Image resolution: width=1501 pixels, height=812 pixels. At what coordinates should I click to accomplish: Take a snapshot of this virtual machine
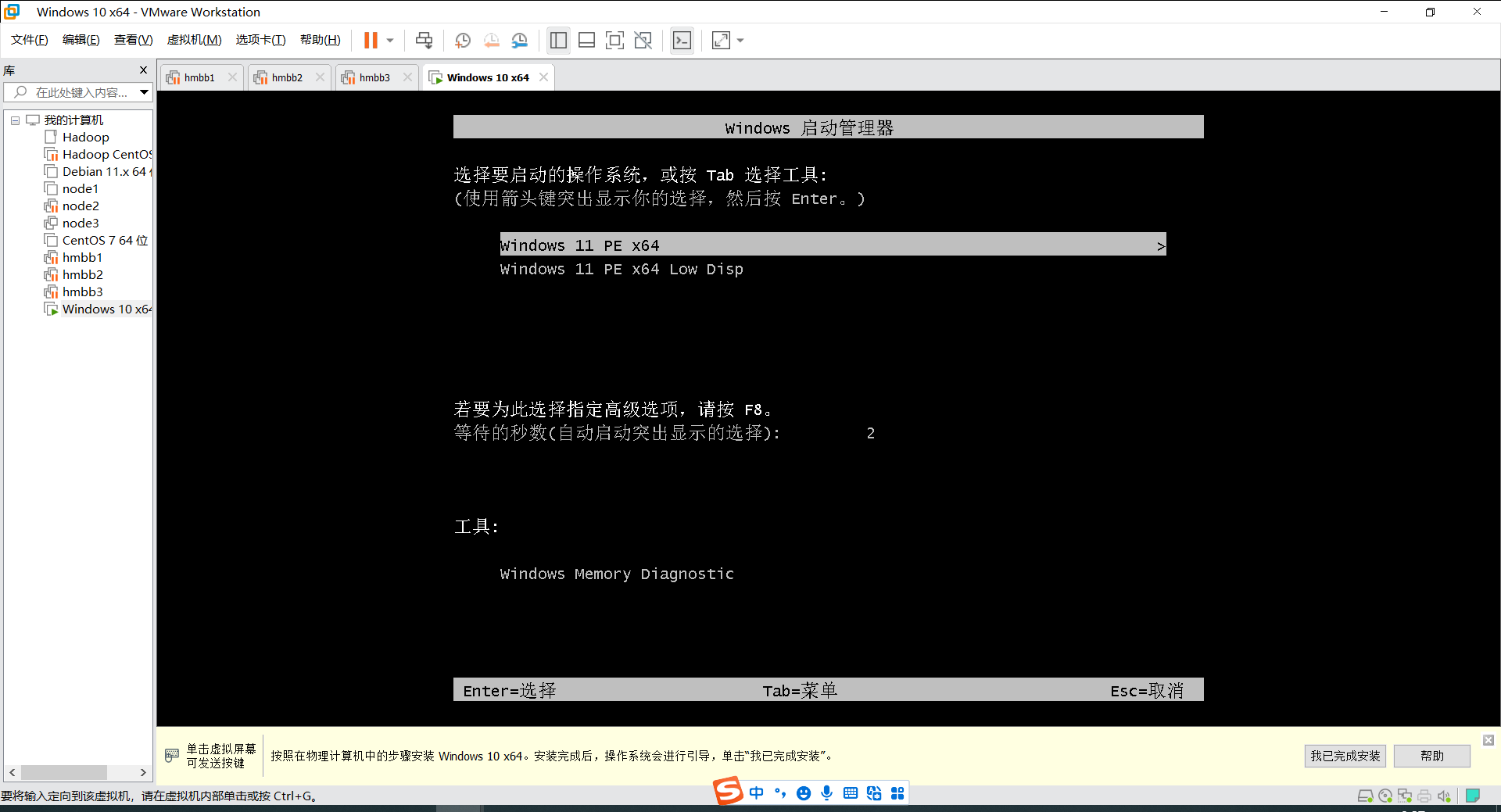463,40
